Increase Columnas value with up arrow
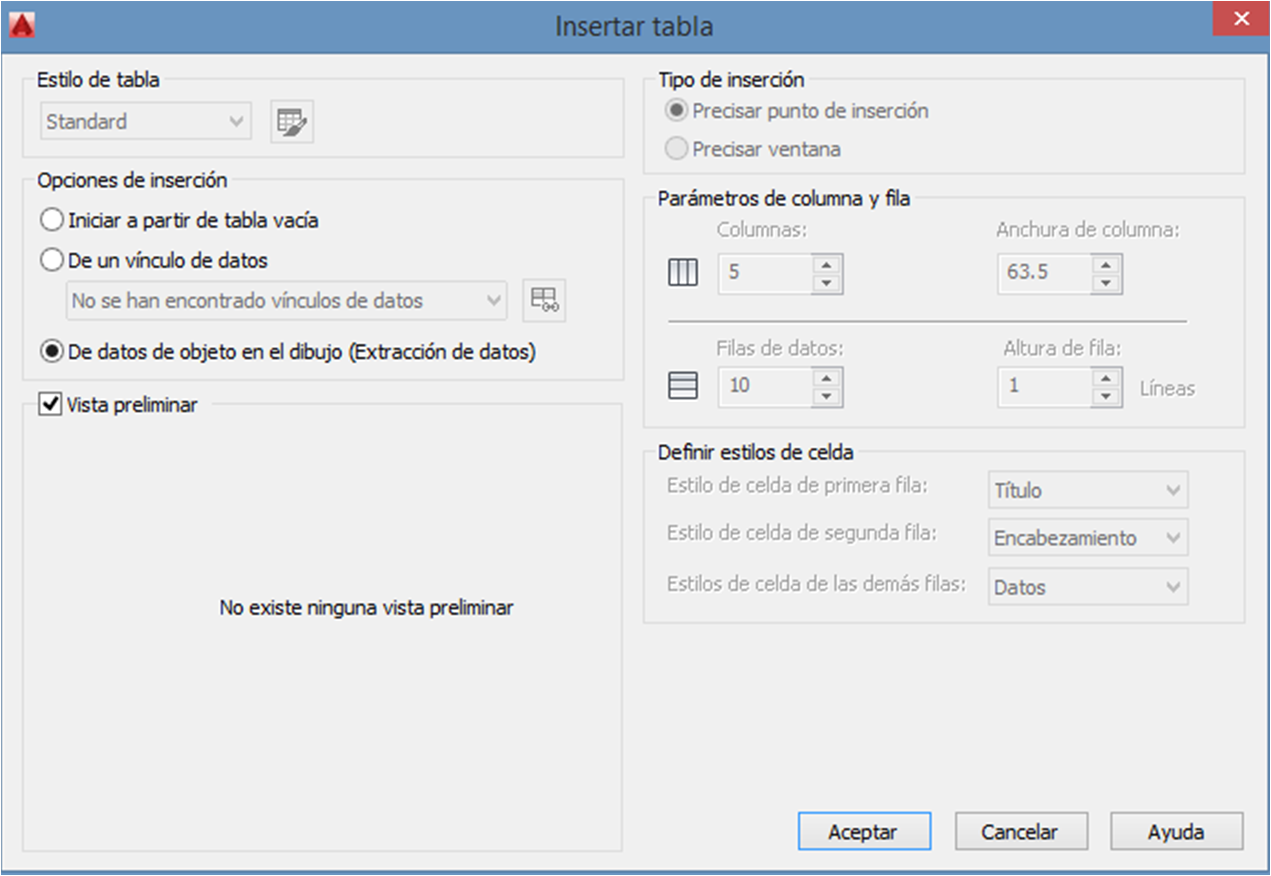Screen dimensions: 1271x876 (826, 264)
